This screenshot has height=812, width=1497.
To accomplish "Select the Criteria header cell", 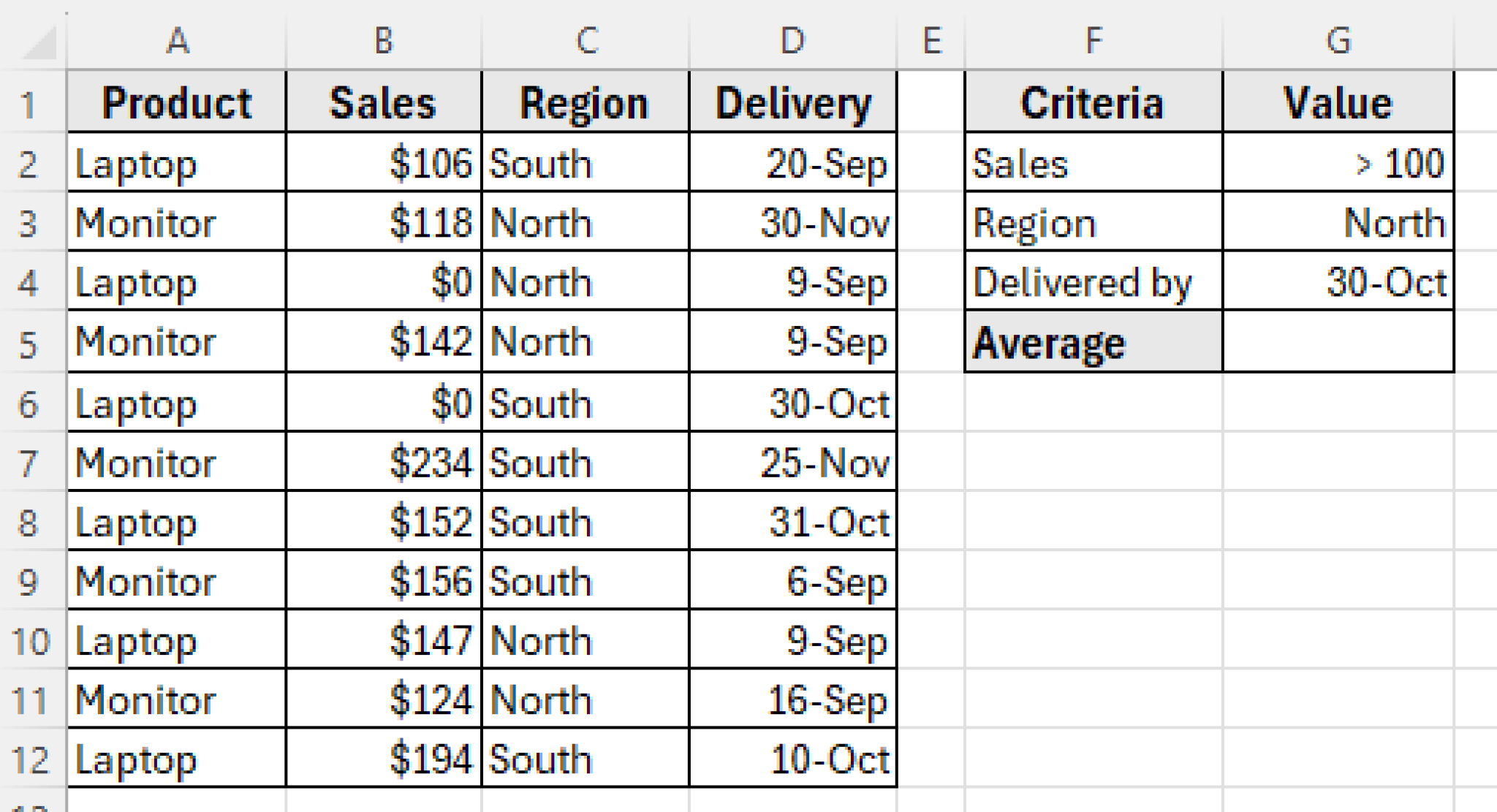I will click(x=1093, y=102).
